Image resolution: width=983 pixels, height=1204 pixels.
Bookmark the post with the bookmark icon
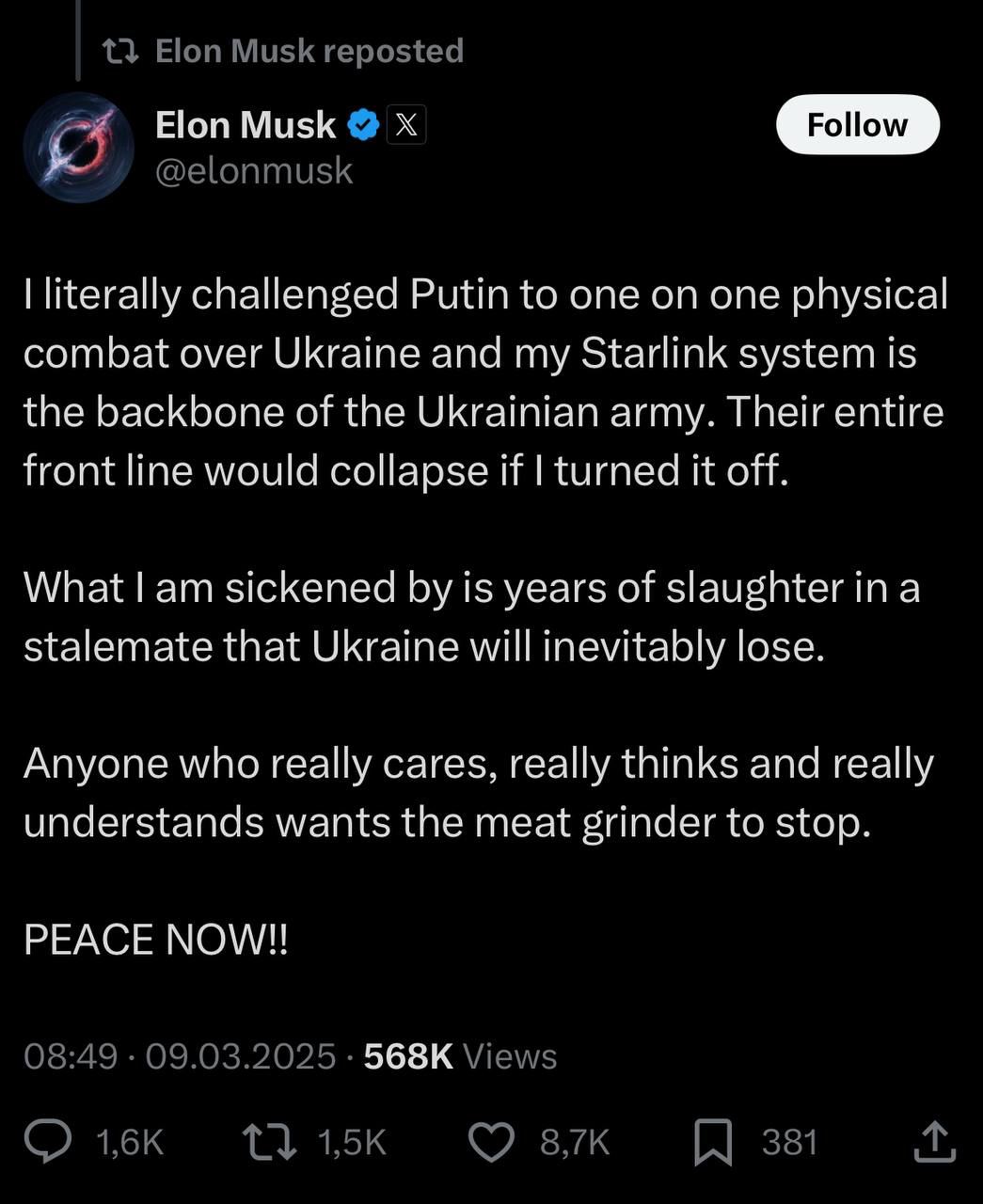pos(713,1143)
